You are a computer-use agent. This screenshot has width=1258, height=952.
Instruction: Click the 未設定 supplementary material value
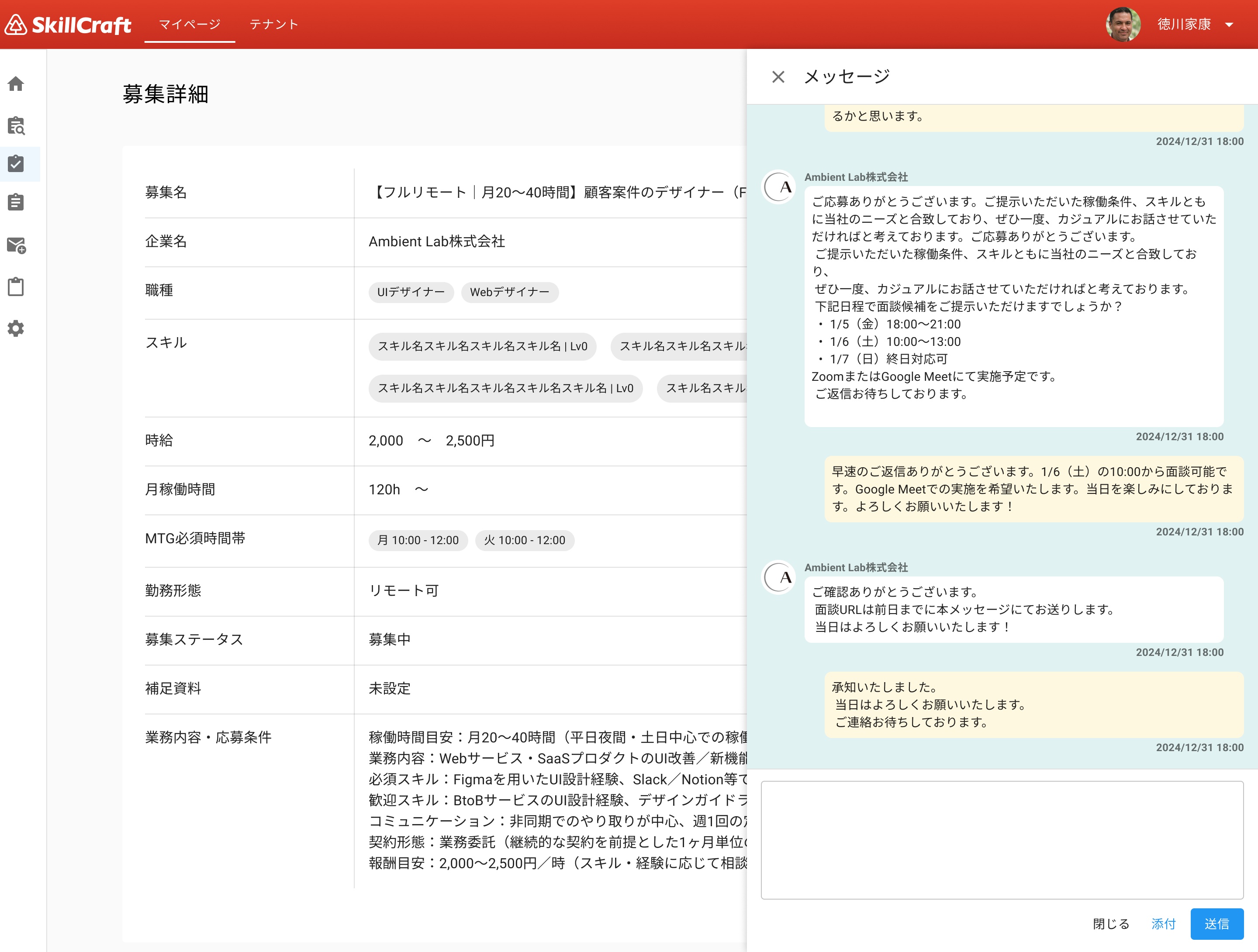[390, 689]
